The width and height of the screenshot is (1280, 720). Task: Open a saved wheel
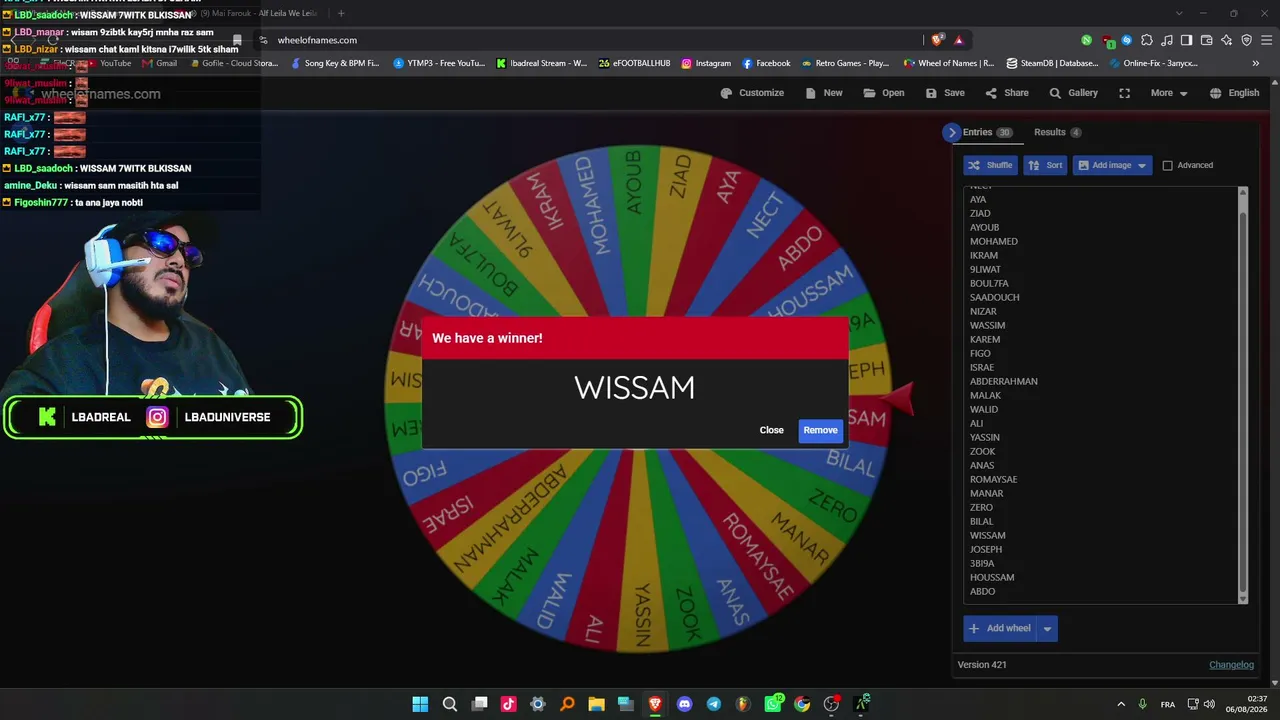[x=884, y=93]
